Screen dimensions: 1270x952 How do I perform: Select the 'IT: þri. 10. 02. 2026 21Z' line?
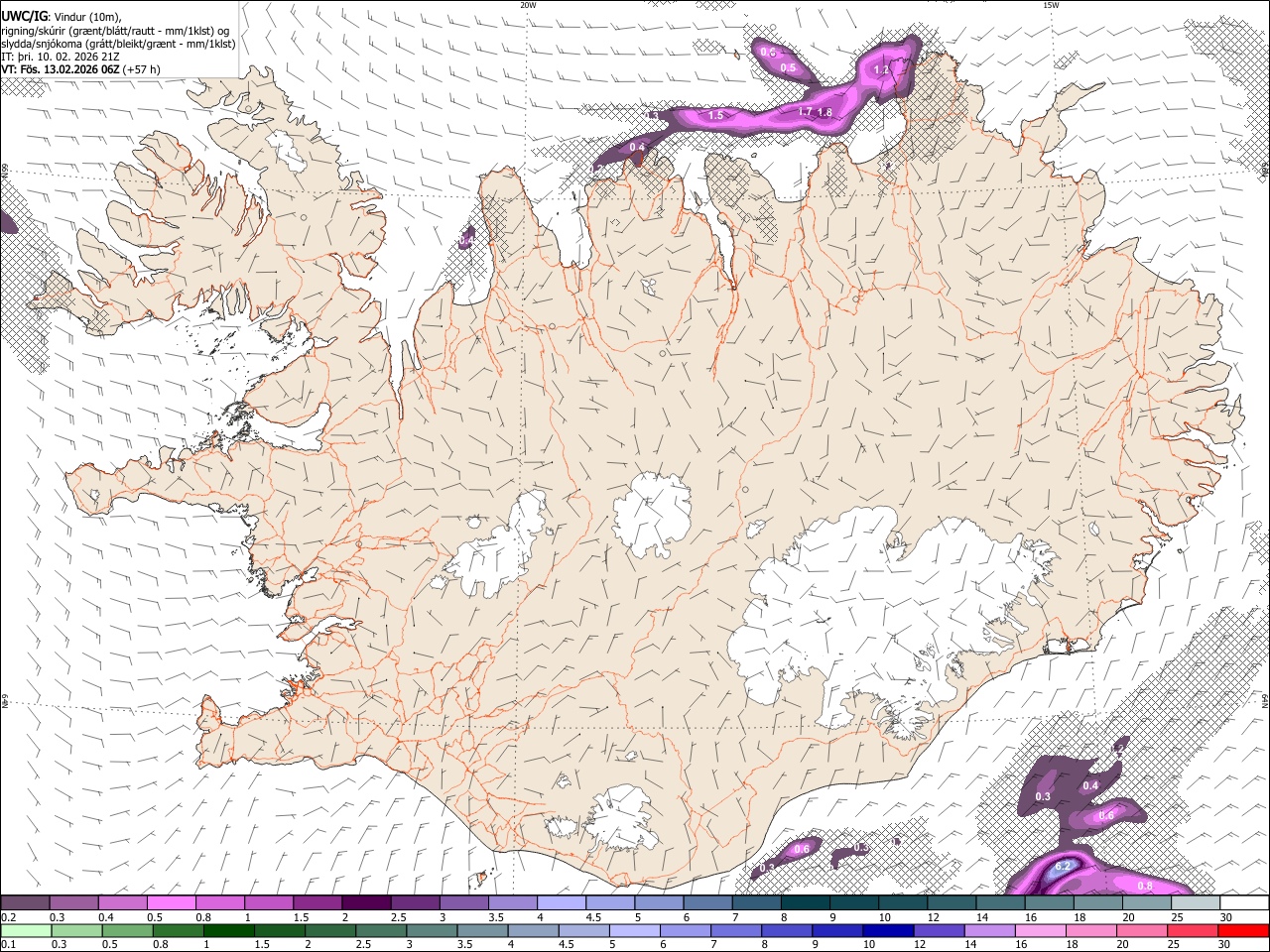point(61,57)
